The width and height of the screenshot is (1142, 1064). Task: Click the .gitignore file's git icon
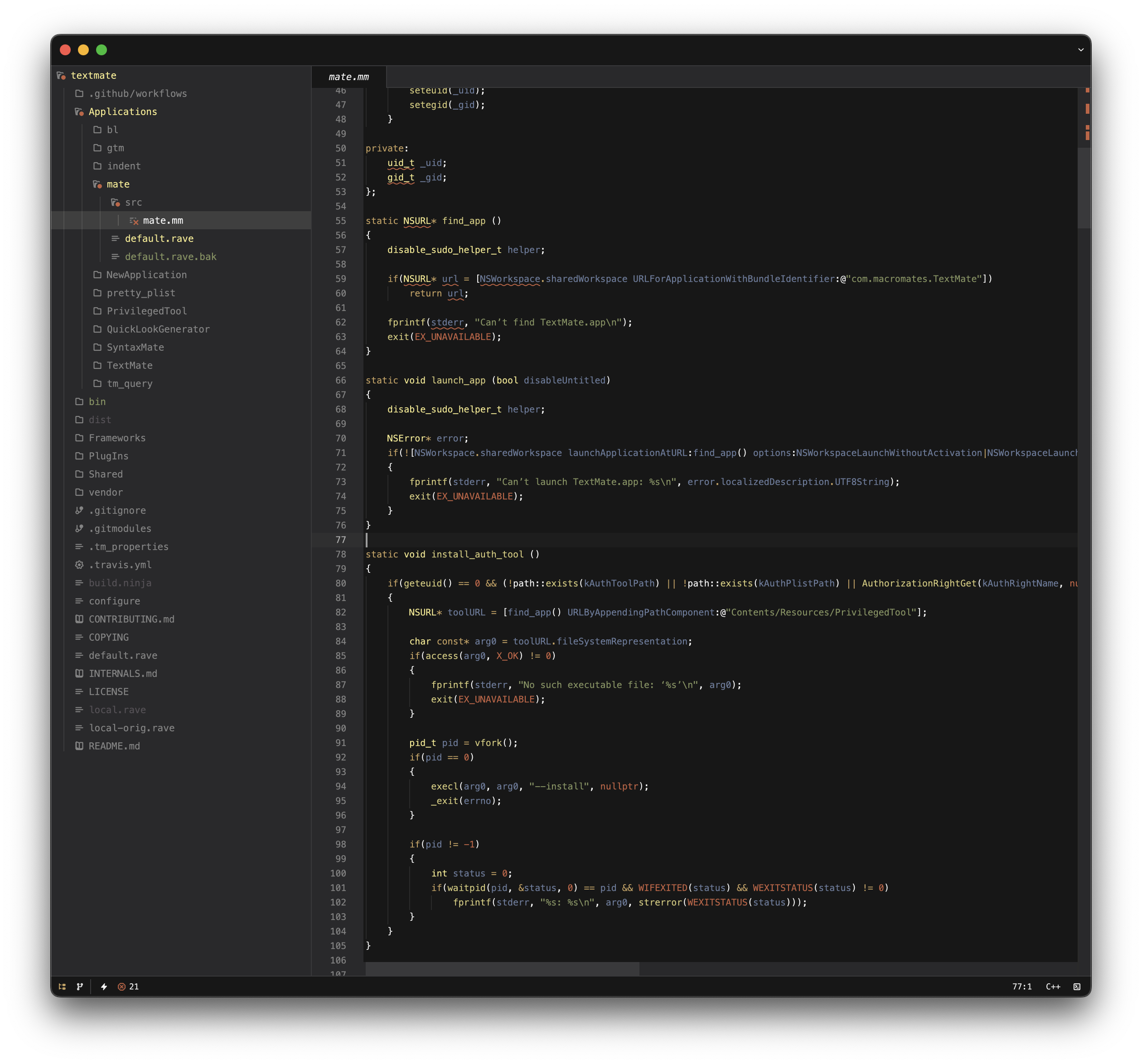pyautogui.click(x=79, y=510)
